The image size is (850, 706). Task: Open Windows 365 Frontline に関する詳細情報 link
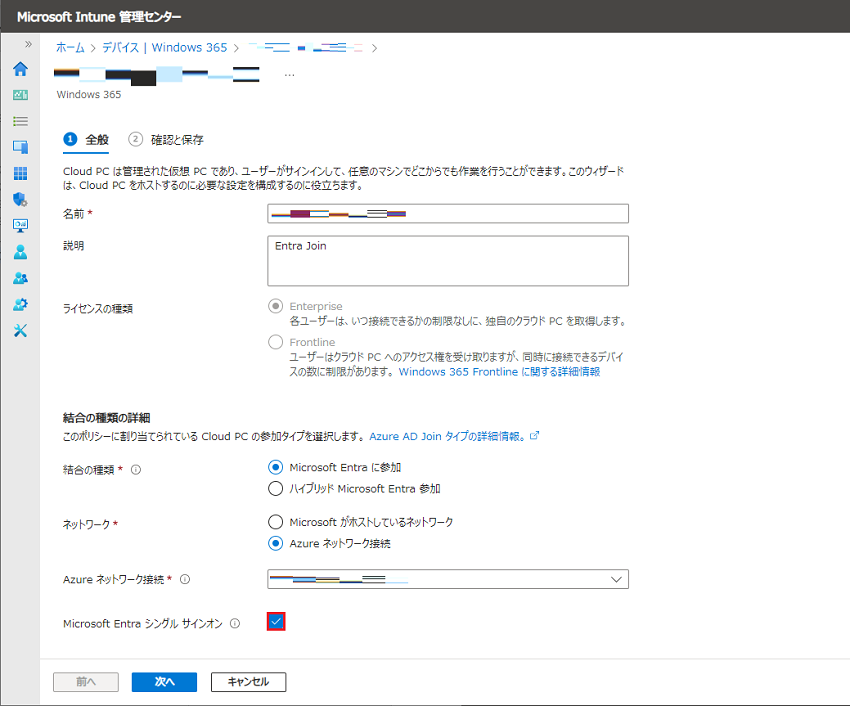tap(499, 371)
